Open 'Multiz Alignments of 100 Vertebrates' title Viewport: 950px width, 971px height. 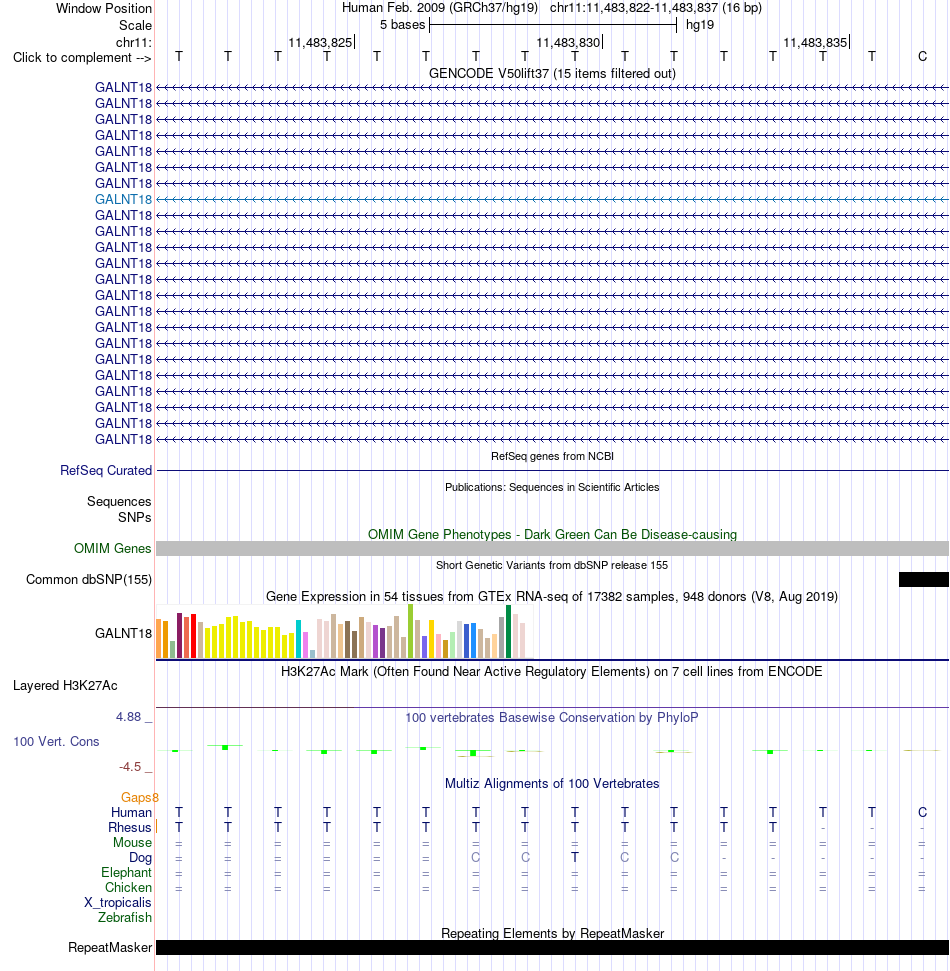click(552, 784)
